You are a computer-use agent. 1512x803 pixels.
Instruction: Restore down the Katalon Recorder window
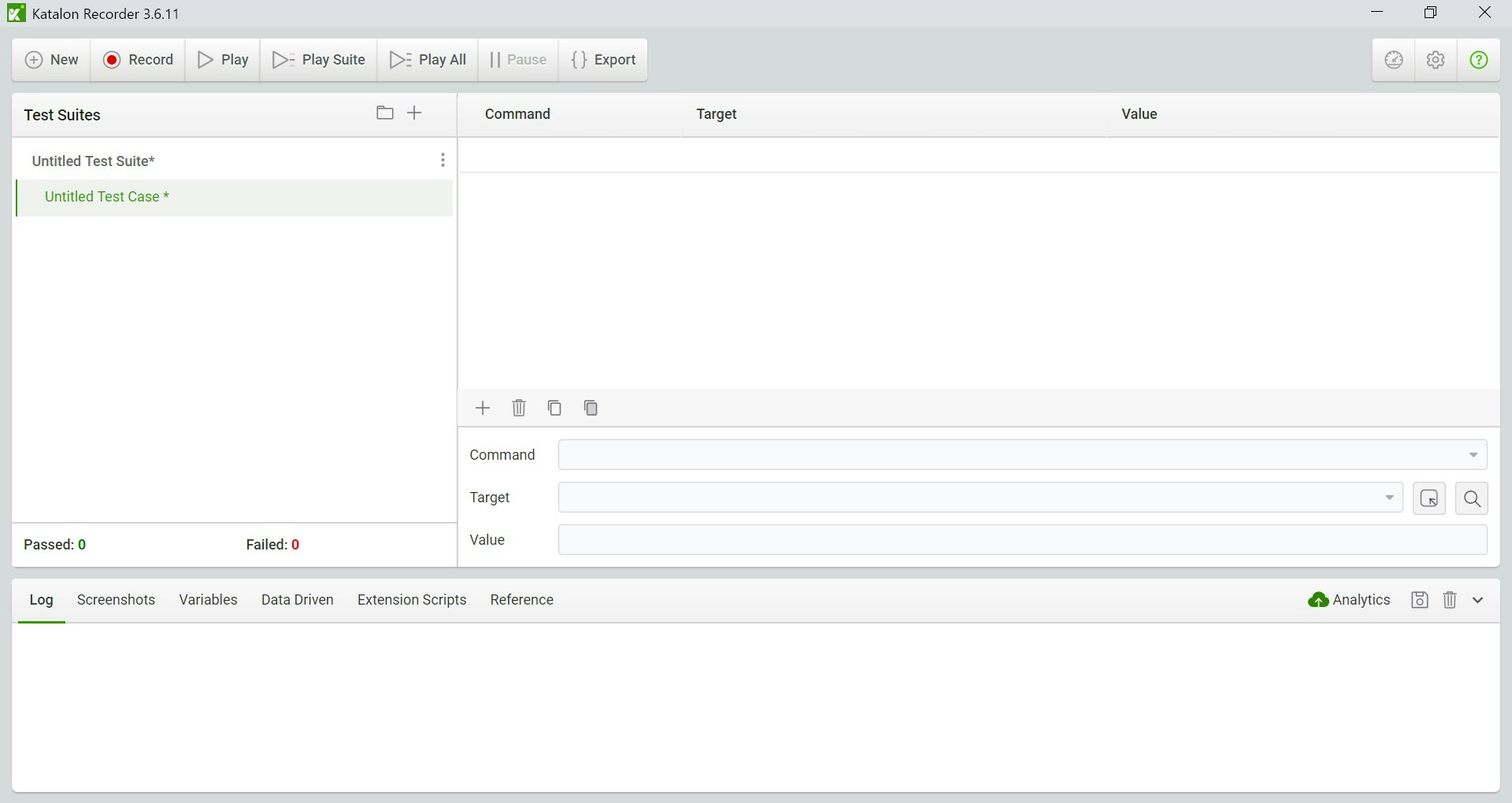(x=1431, y=13)
